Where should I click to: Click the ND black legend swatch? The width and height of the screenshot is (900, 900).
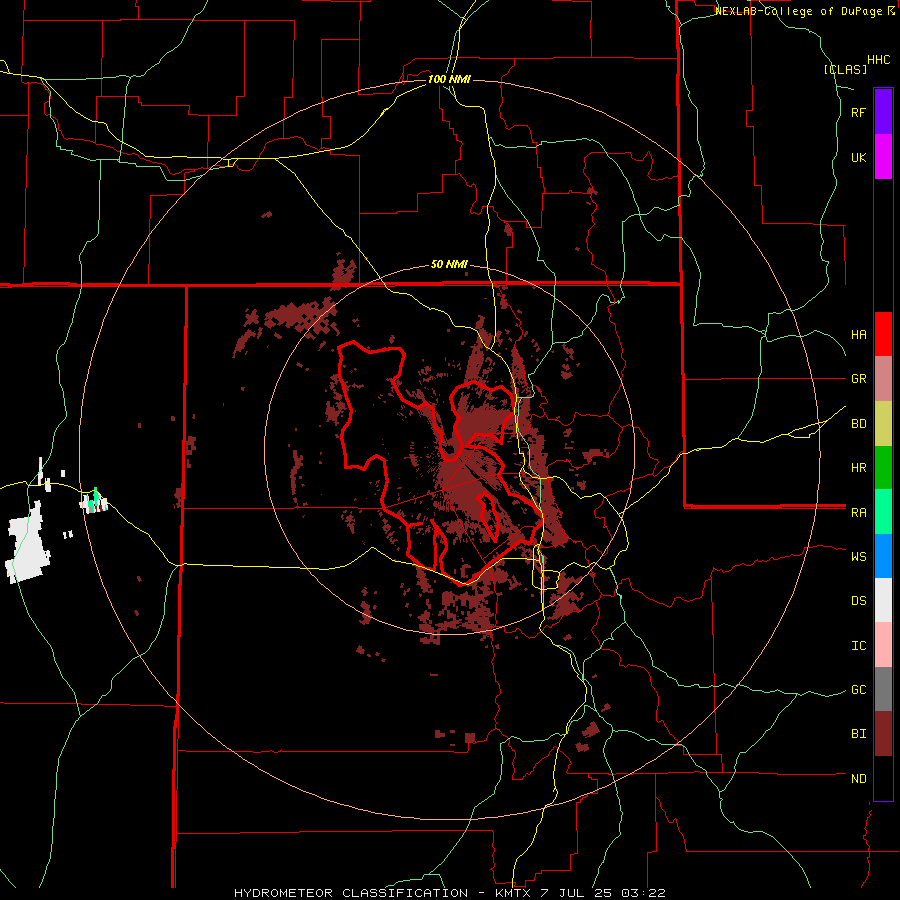(x=883, y=778)
